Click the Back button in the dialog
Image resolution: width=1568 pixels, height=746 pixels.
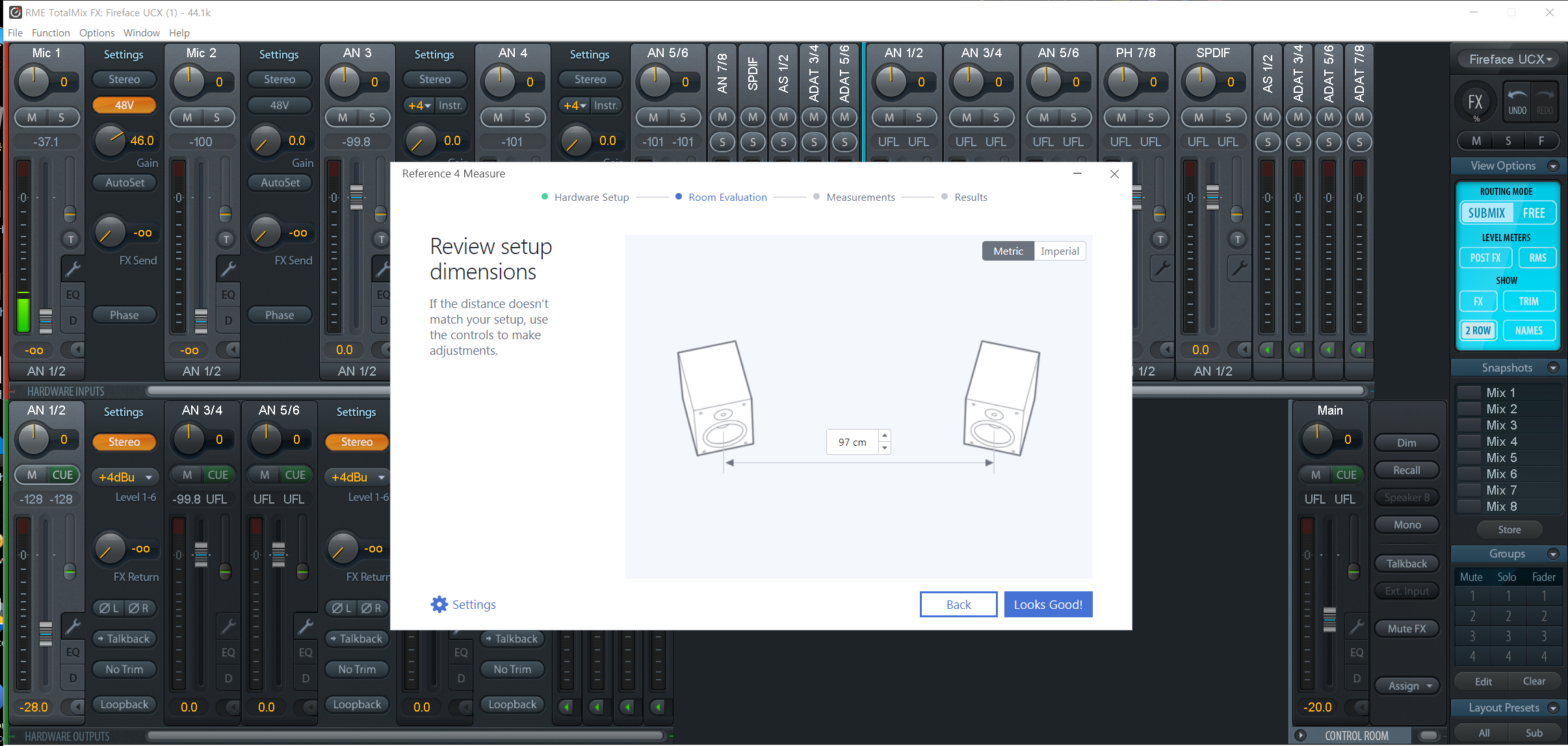[x=958, y=604]
